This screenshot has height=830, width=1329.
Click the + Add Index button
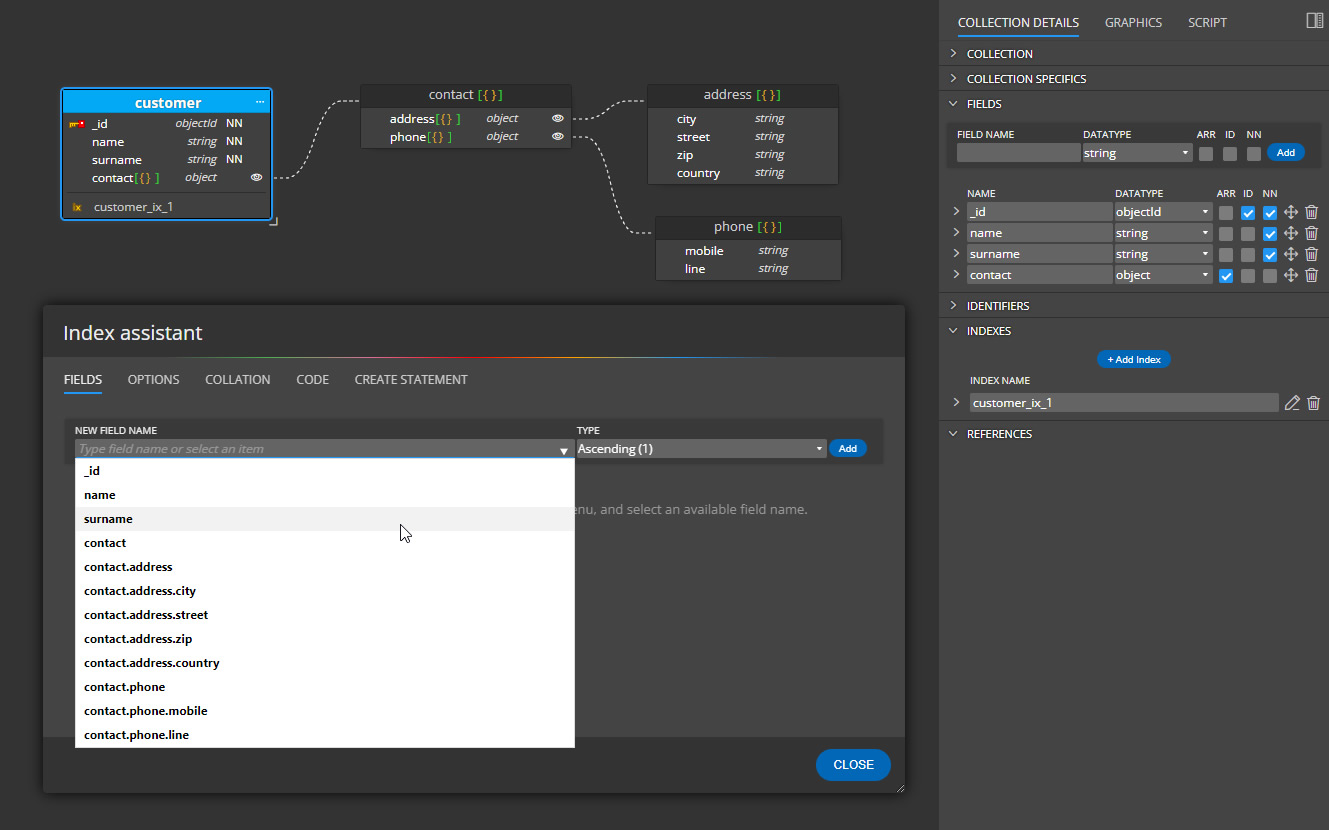pos(1133,359)
